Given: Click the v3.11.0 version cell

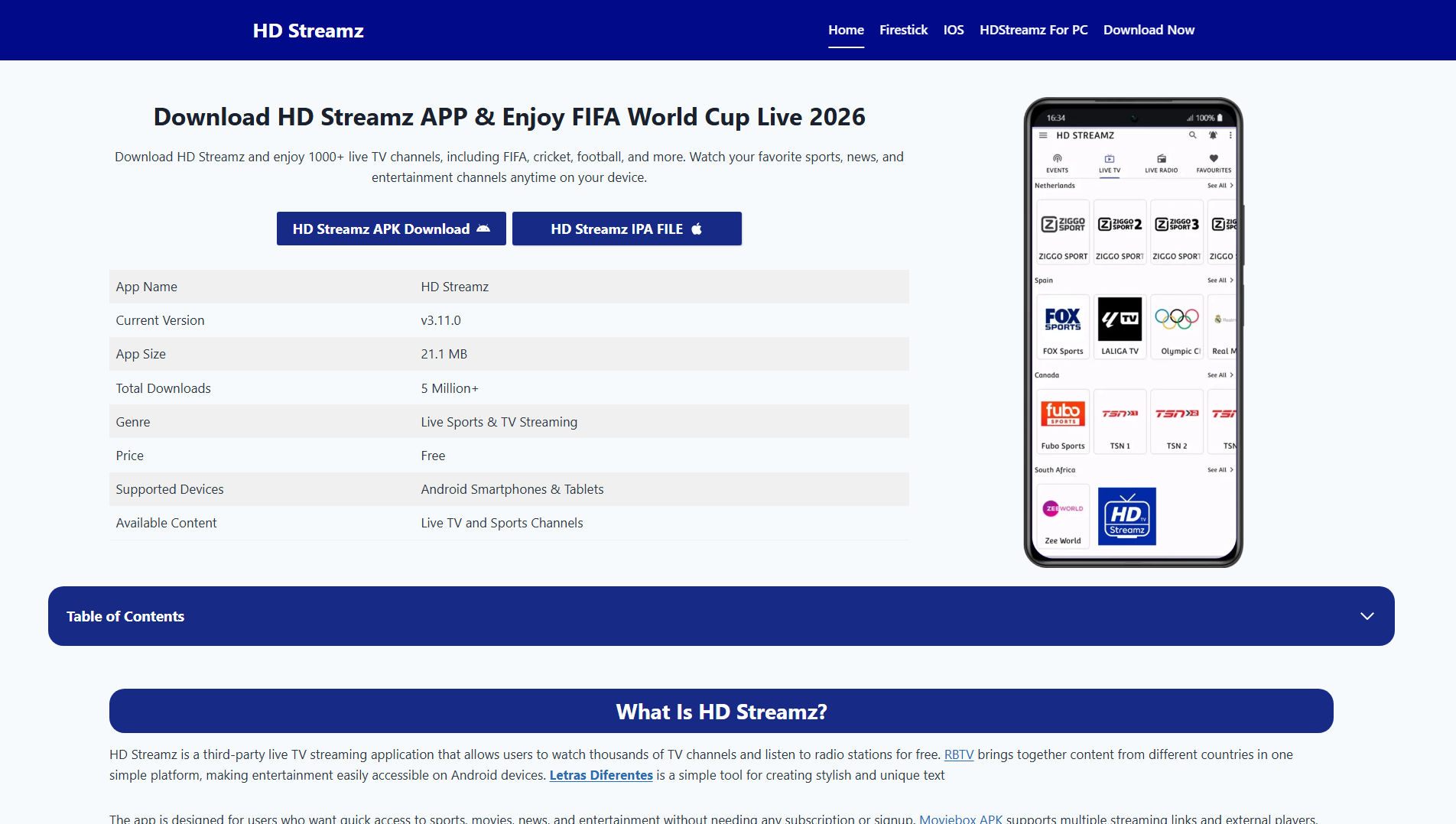Looking at the screenshot, I should [x=440, y=320].
